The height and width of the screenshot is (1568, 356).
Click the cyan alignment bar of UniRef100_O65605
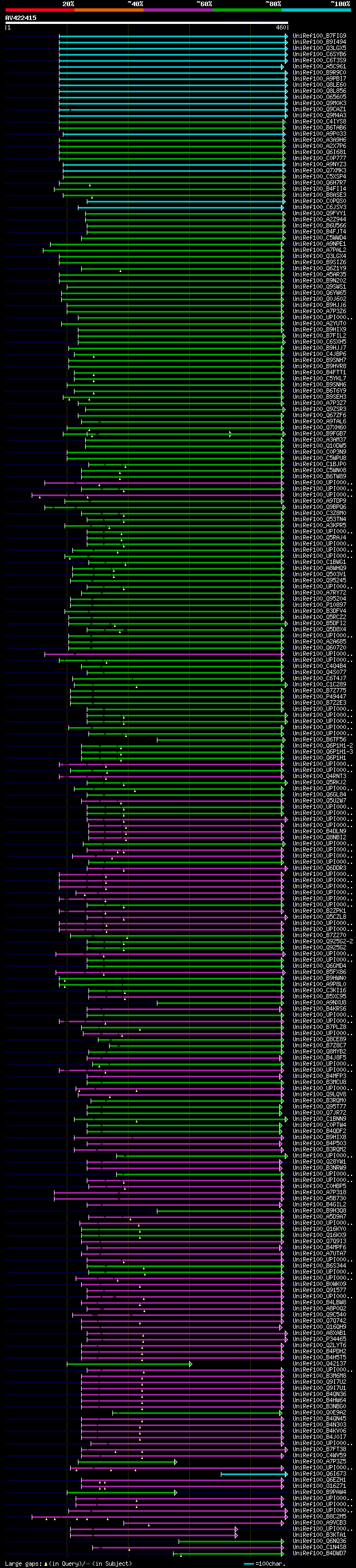point(174,97)
